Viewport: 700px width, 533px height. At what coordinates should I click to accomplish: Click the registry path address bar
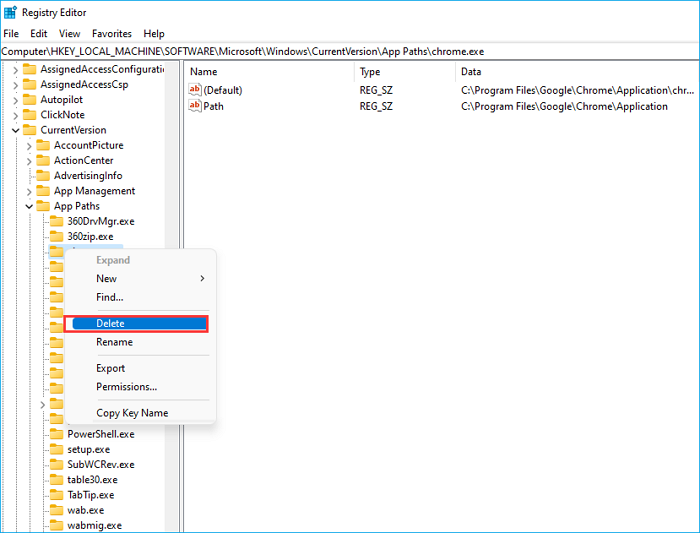(350, 51)
